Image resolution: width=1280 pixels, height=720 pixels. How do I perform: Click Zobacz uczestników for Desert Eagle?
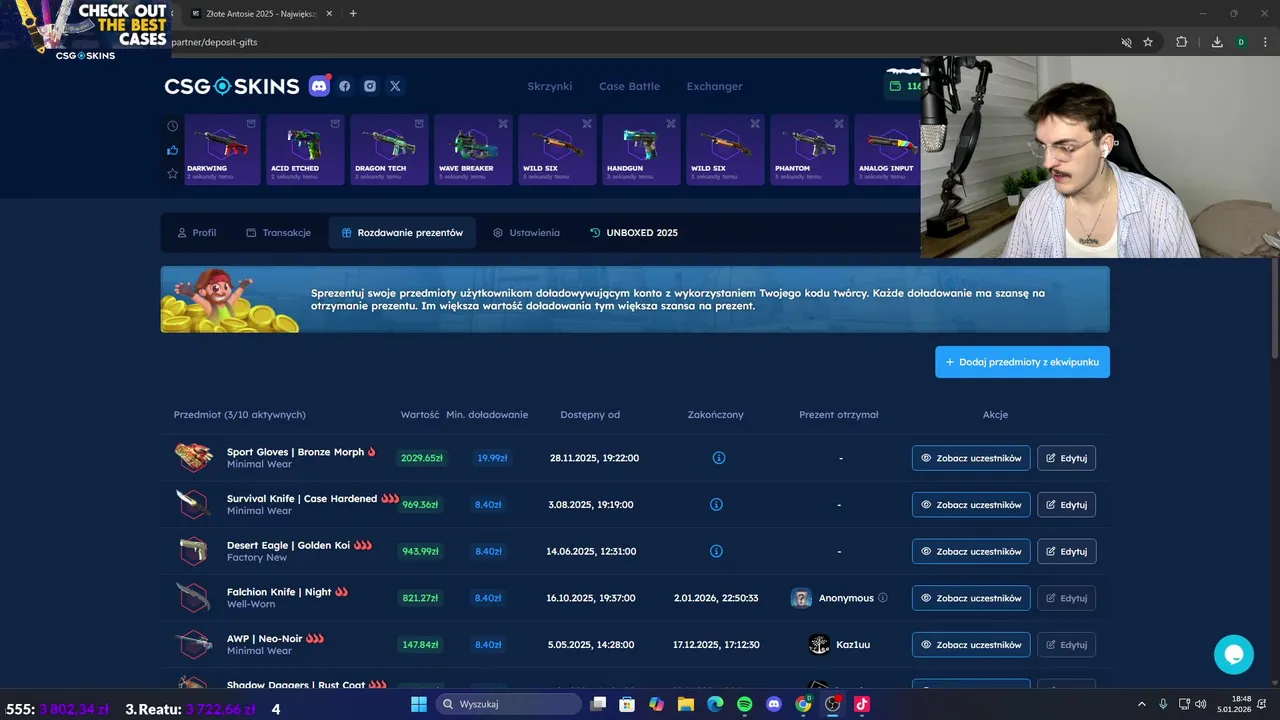971,551
